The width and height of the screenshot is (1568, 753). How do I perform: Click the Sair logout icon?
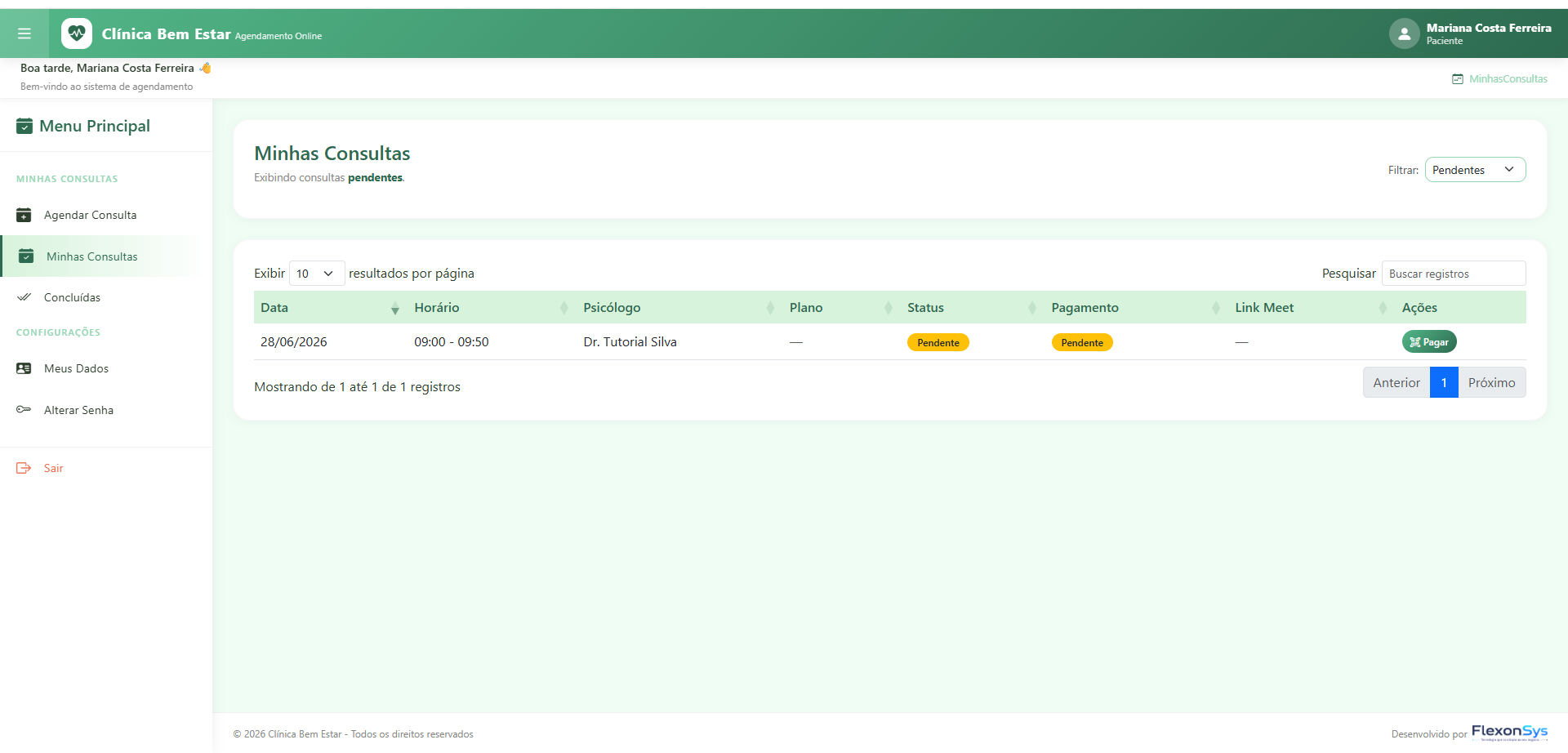click(24, 468)
